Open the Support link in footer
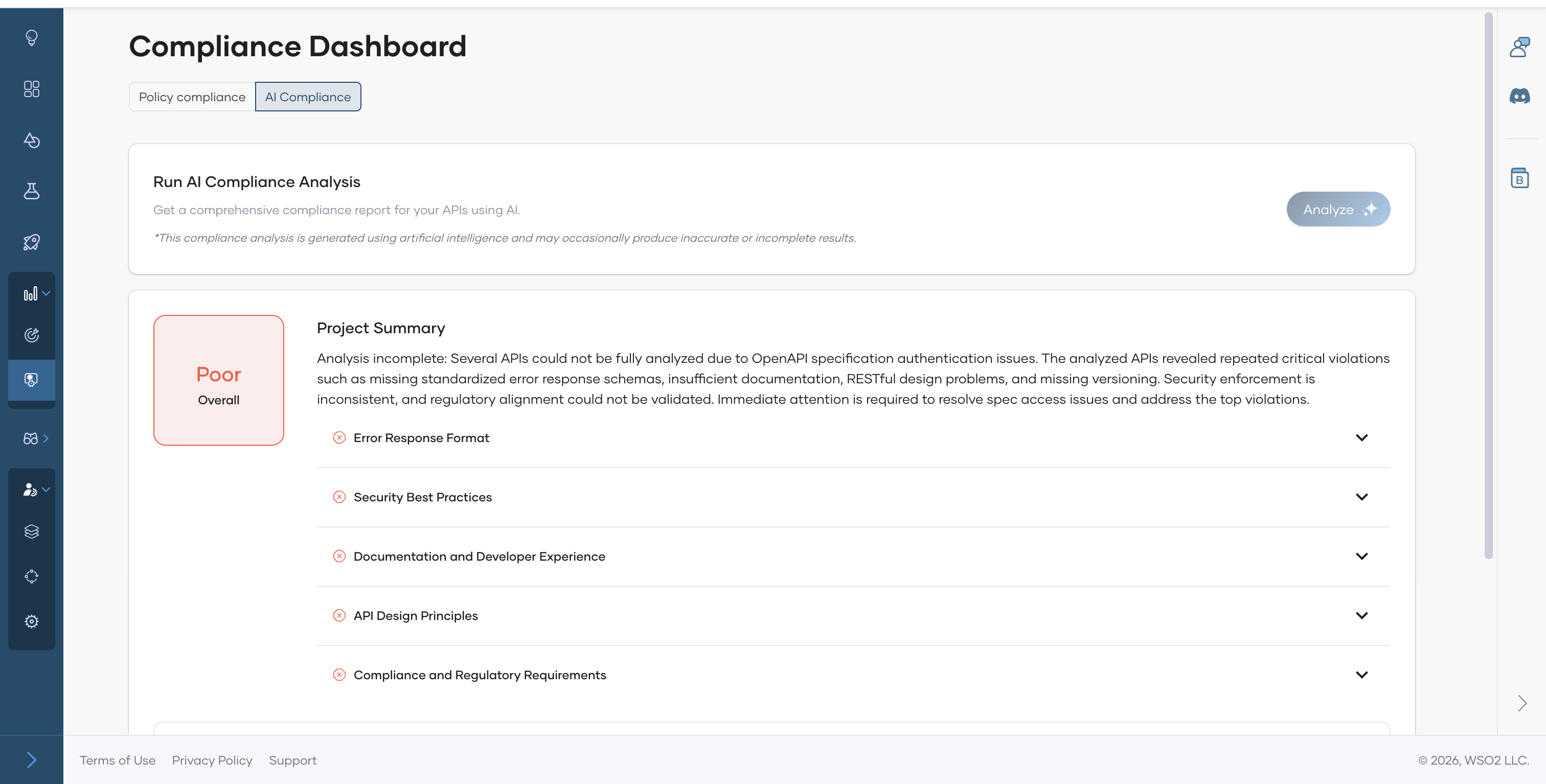The width and height of the screenshot is (1546, 784). [292, 760]
